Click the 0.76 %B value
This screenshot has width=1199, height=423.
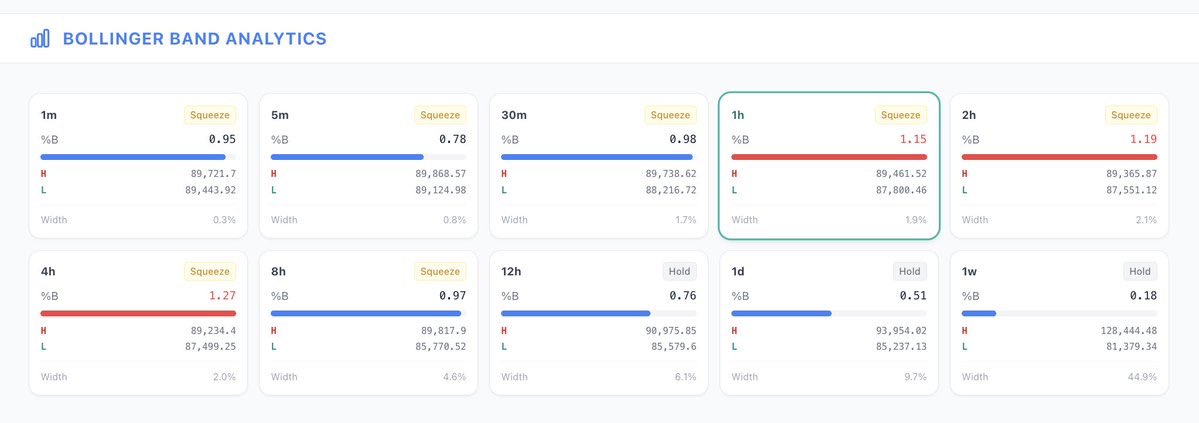tap(683, 295)
